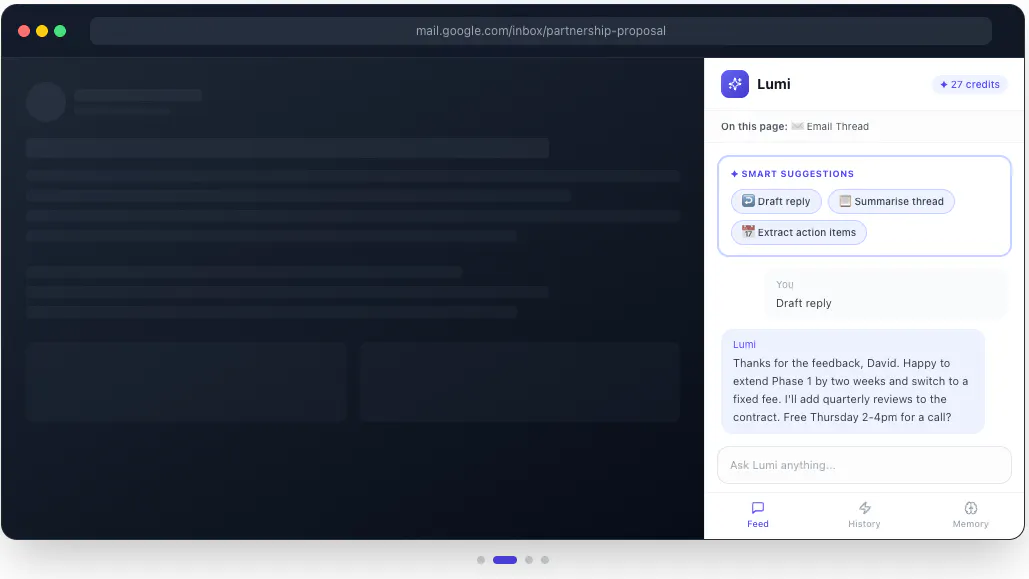Click the browser address bar URL
This screenshot has width=1029, height=579.
(x=540, y=31)
